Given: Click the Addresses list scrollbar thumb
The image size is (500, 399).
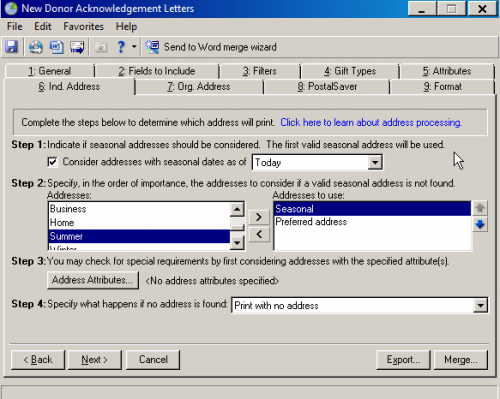Looking at the screenshot, I should 237,228.
